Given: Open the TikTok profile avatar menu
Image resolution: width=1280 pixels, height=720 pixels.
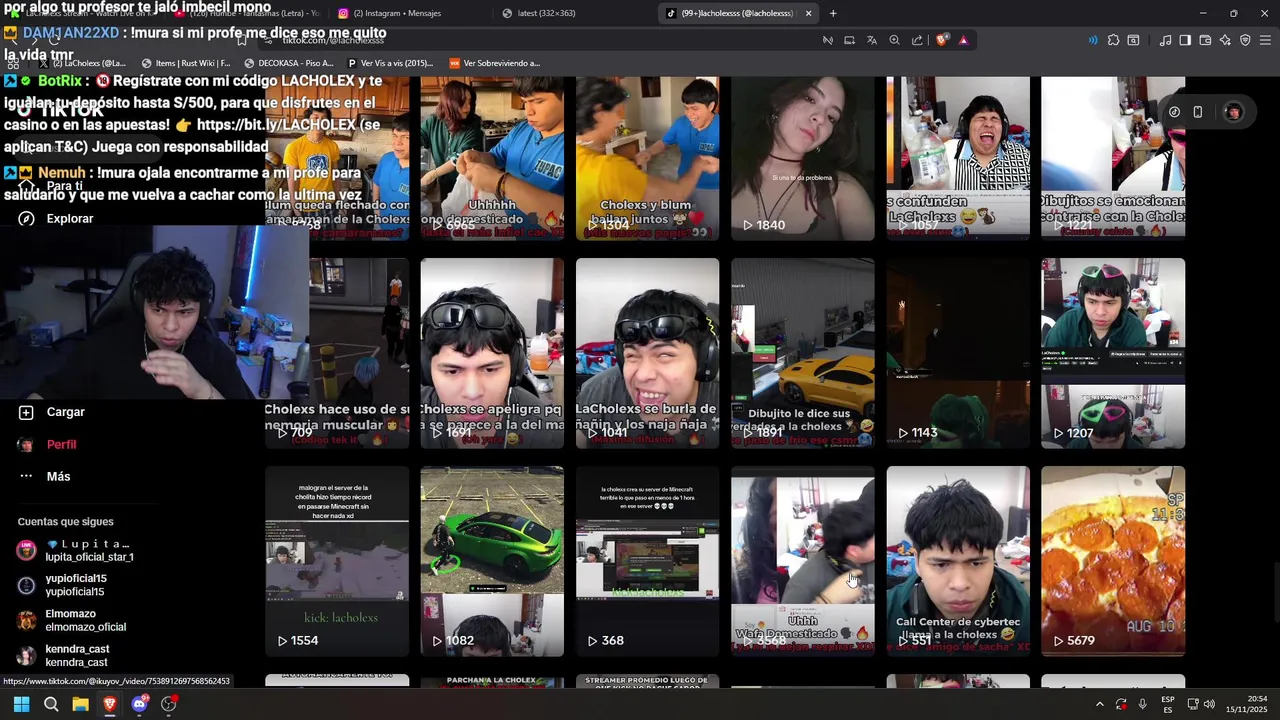Looking at the screenshot, I should (x=1233, y=112).
